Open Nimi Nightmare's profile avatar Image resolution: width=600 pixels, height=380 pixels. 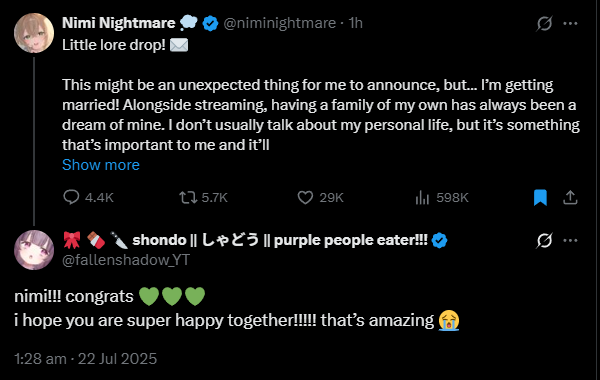[34, 33]
